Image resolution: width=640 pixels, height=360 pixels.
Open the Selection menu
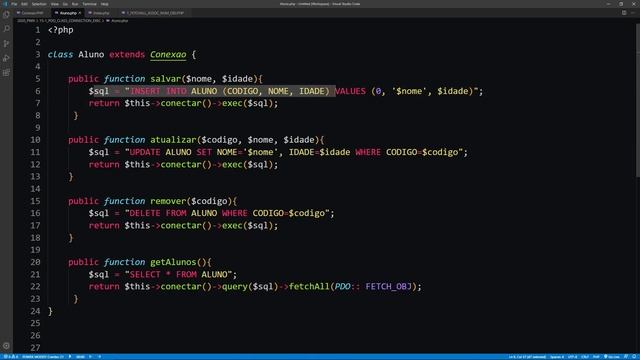[x=39, y=4]
